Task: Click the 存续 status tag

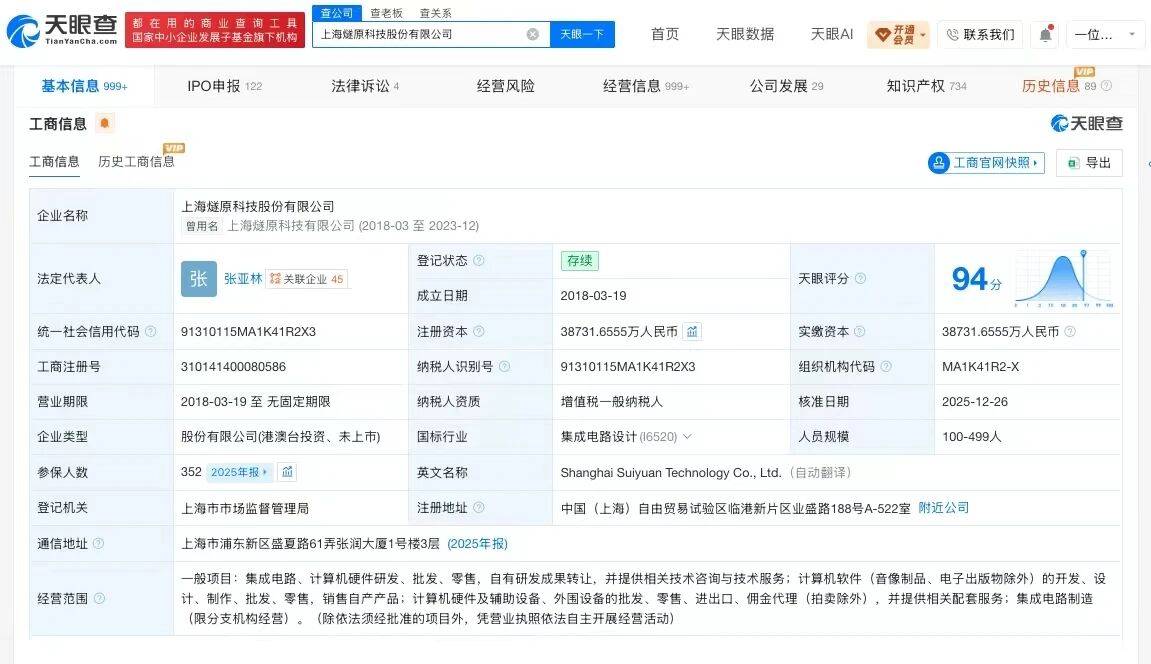Action: pos(579,260)
